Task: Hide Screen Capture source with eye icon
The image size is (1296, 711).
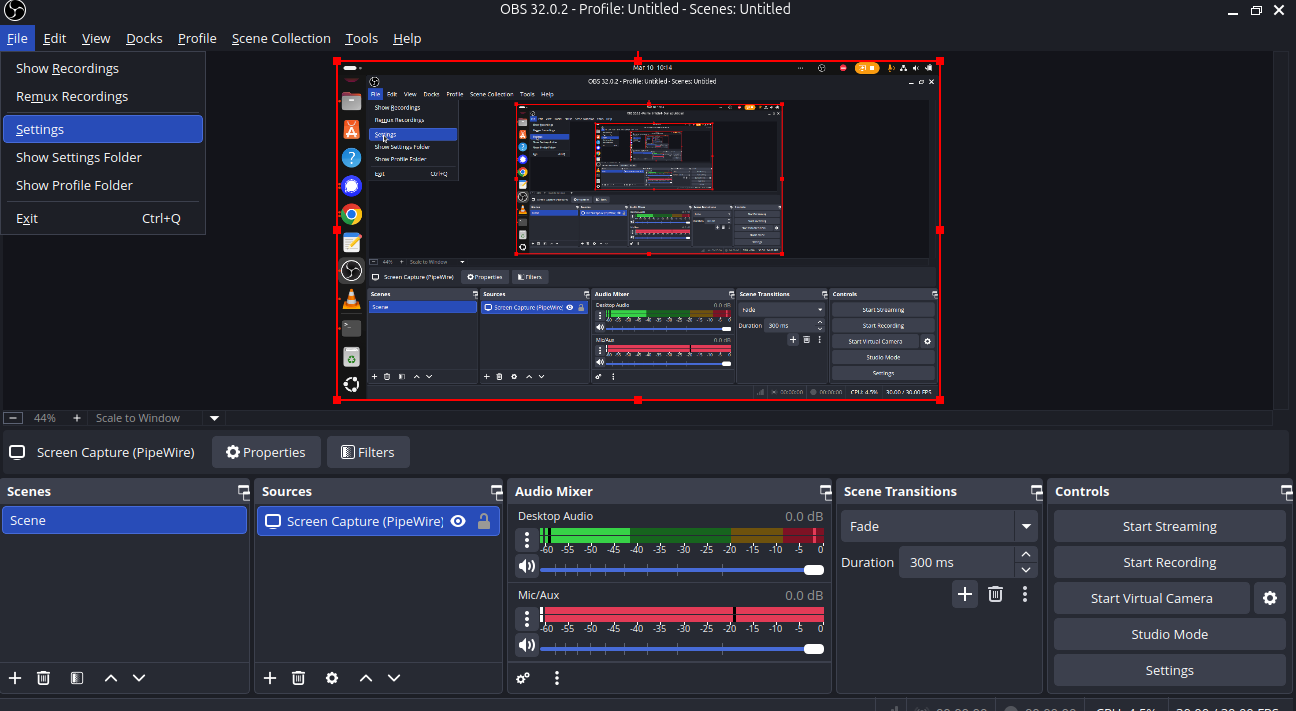Action: pyautogui.click(x=458, y=521)
